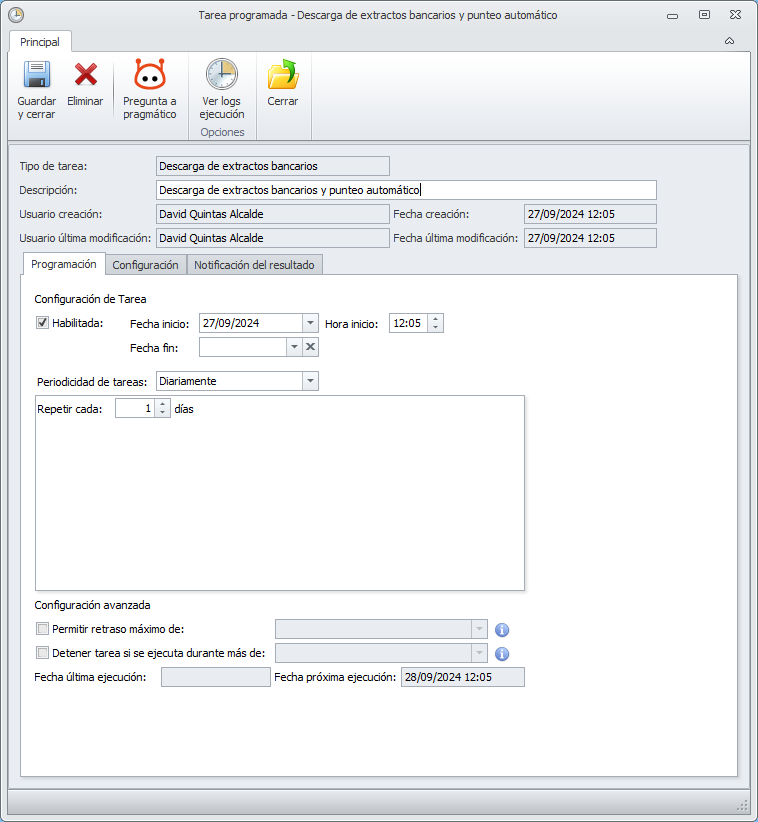Viewport: 758px width, 822px height.
Task: Enable Permitir retraso máximo de checkbox
Action: (42, 629)
